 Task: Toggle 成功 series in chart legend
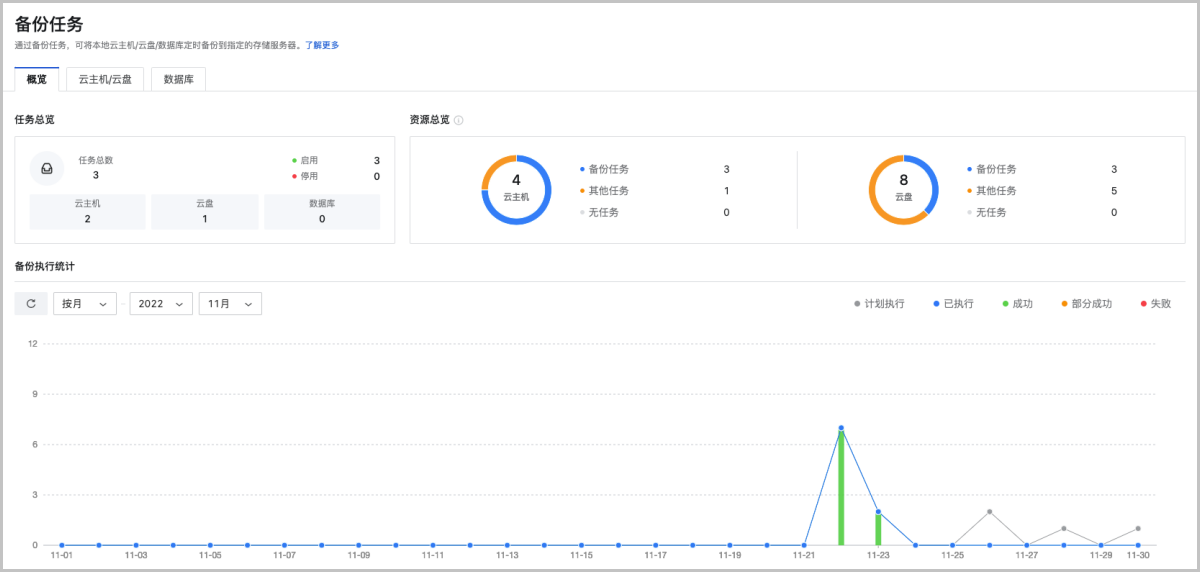(x=1017, y=304)
